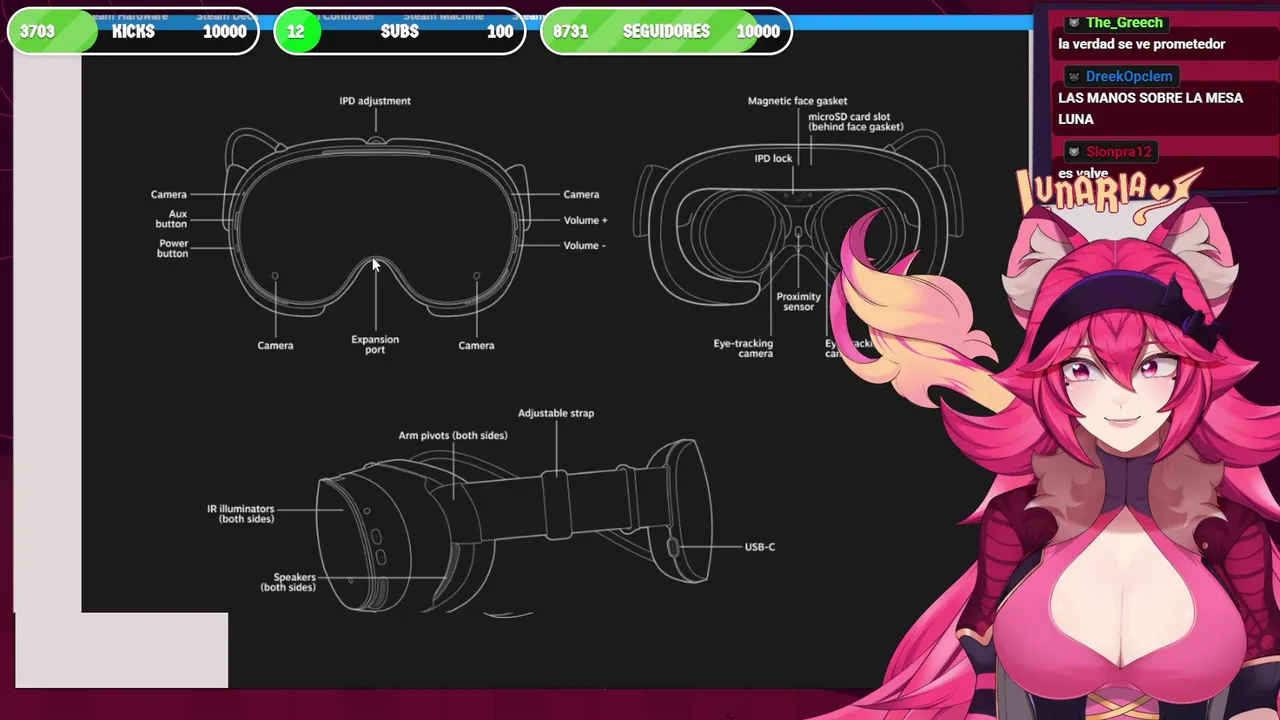Click the "Aux button" label
The width and height of the screenshot is (1280, 720).
171,219
